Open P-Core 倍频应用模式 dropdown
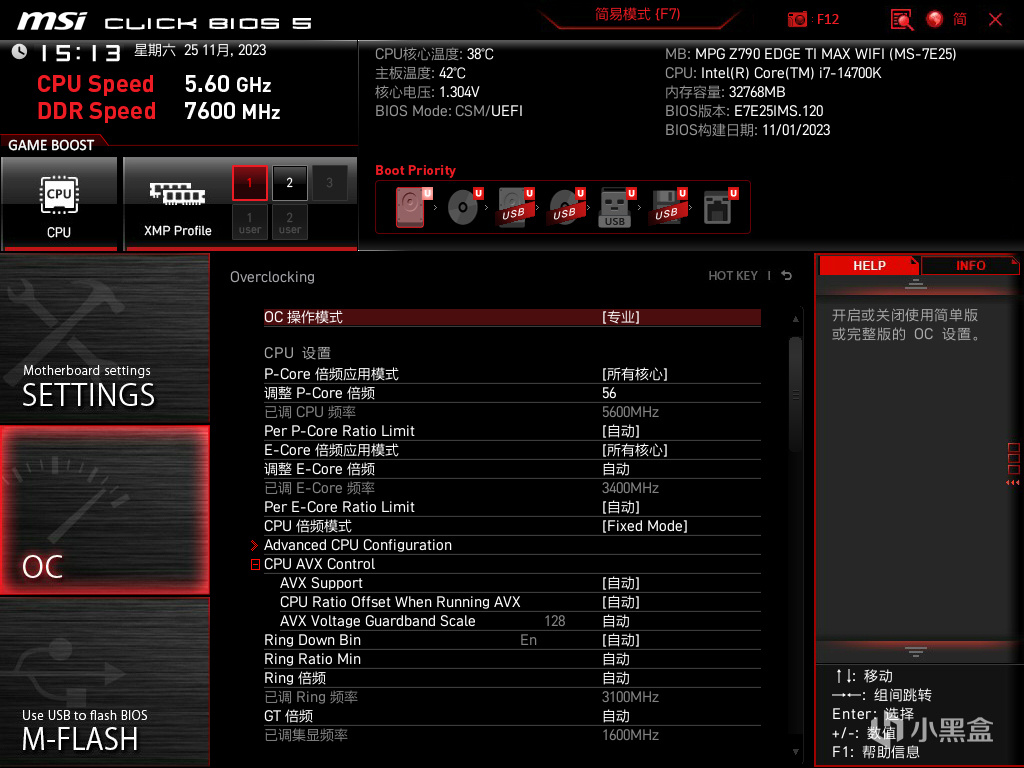The height and width of the screenshot is (768, 1024). click(x=512, y=374)
